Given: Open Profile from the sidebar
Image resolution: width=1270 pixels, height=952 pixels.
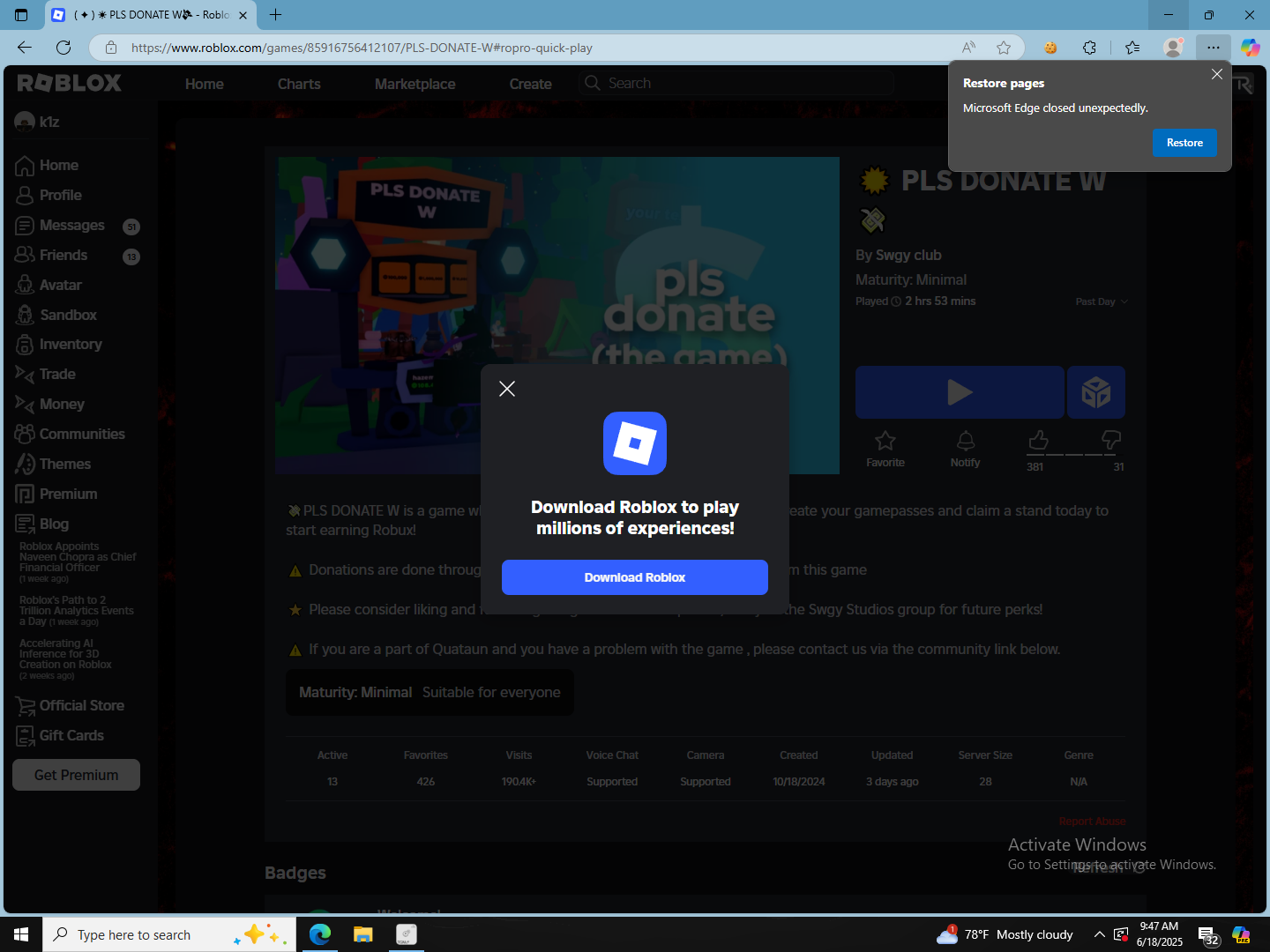Looking at the screenshot, I should [x=49, y=196].
